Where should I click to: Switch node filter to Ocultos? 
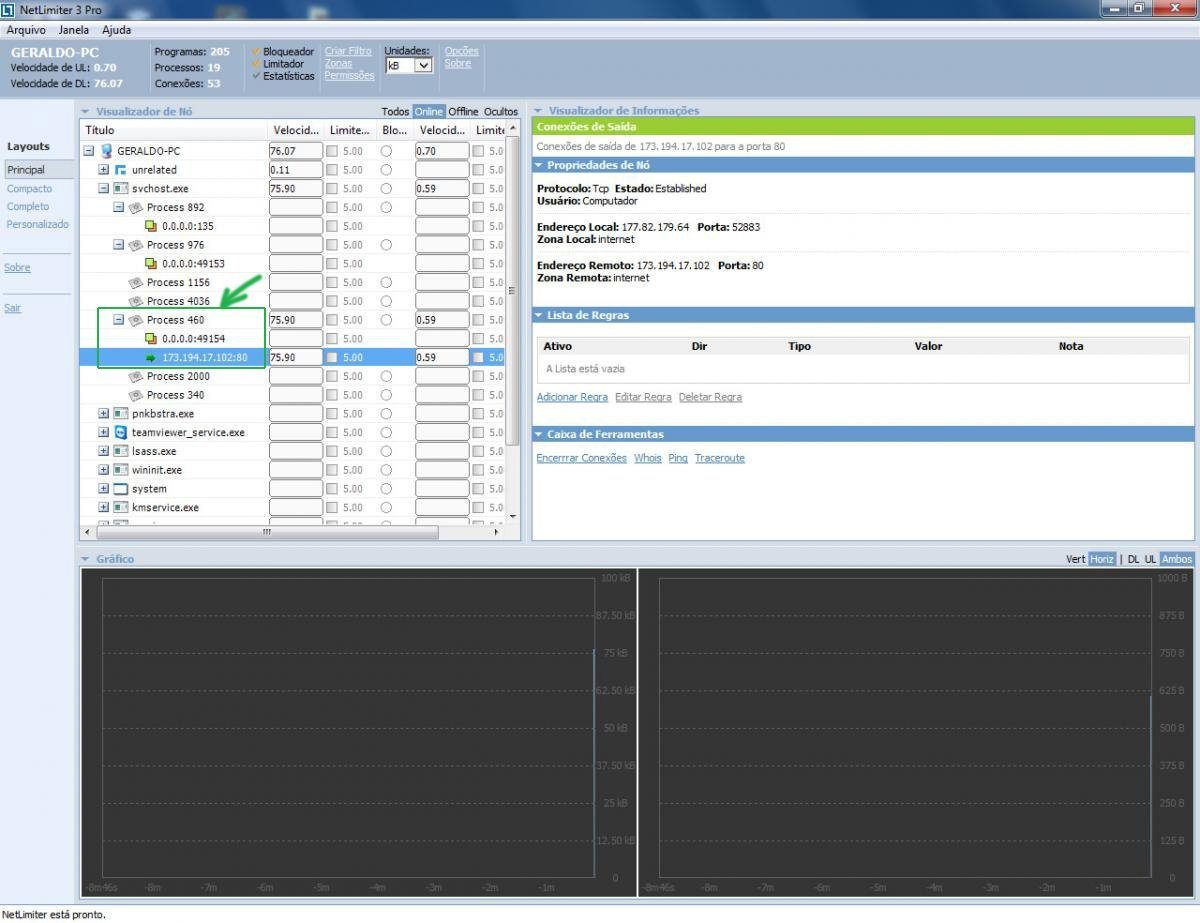pos(501,112)
